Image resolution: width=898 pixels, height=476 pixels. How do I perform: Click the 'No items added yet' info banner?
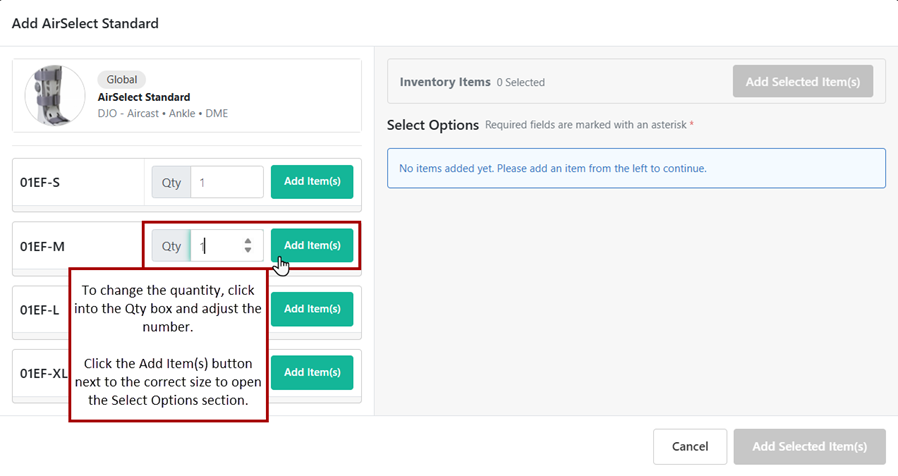(636, 168)
